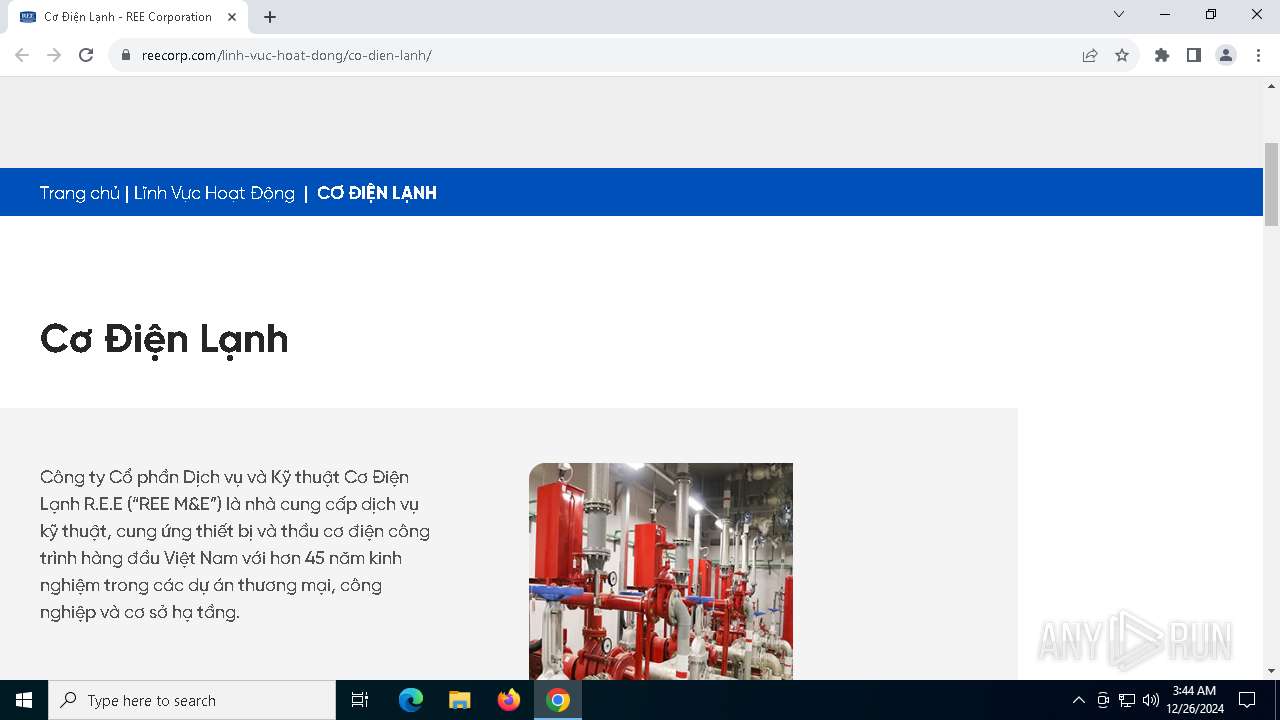Screen dimensions: 1280x720
Task: Bookmark this page with the star
Action: click(1122, 55)
